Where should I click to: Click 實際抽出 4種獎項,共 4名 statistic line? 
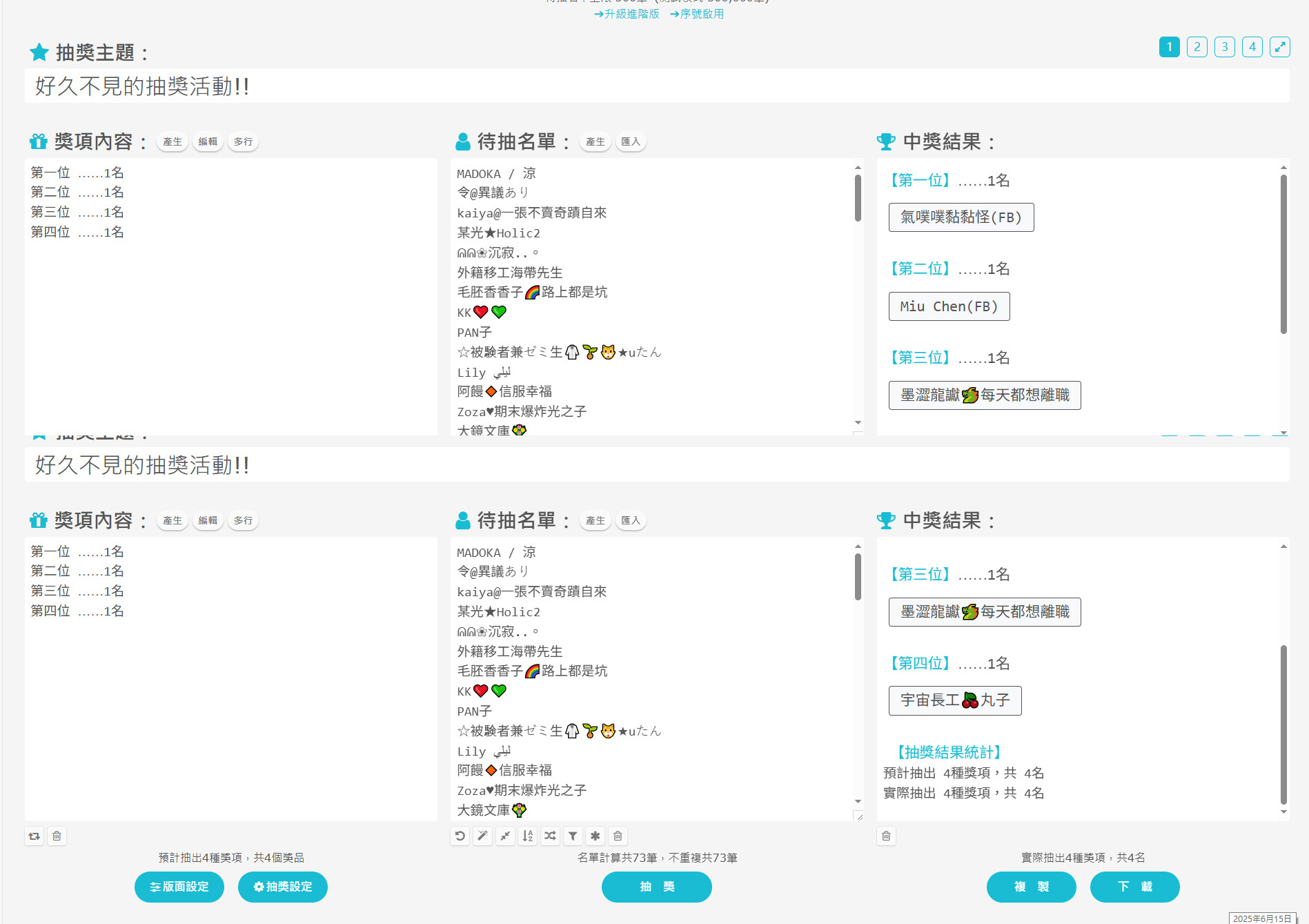964,793
